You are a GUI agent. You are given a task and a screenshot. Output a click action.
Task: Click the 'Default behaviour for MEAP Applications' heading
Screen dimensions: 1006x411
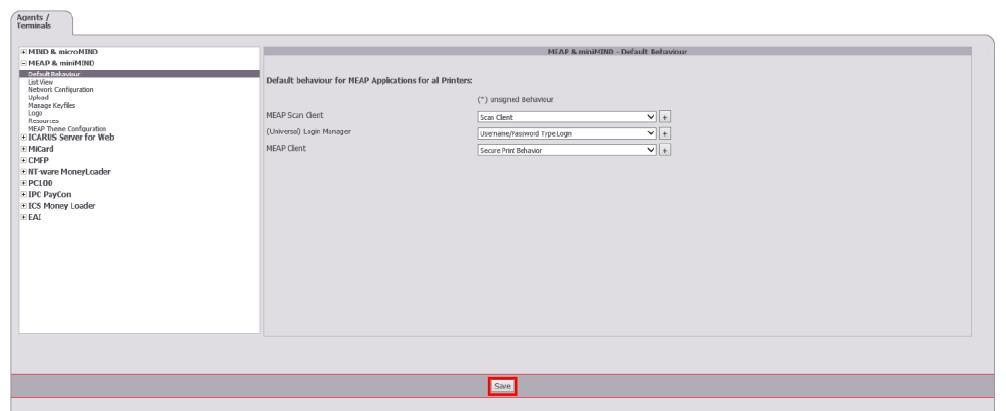370,81
